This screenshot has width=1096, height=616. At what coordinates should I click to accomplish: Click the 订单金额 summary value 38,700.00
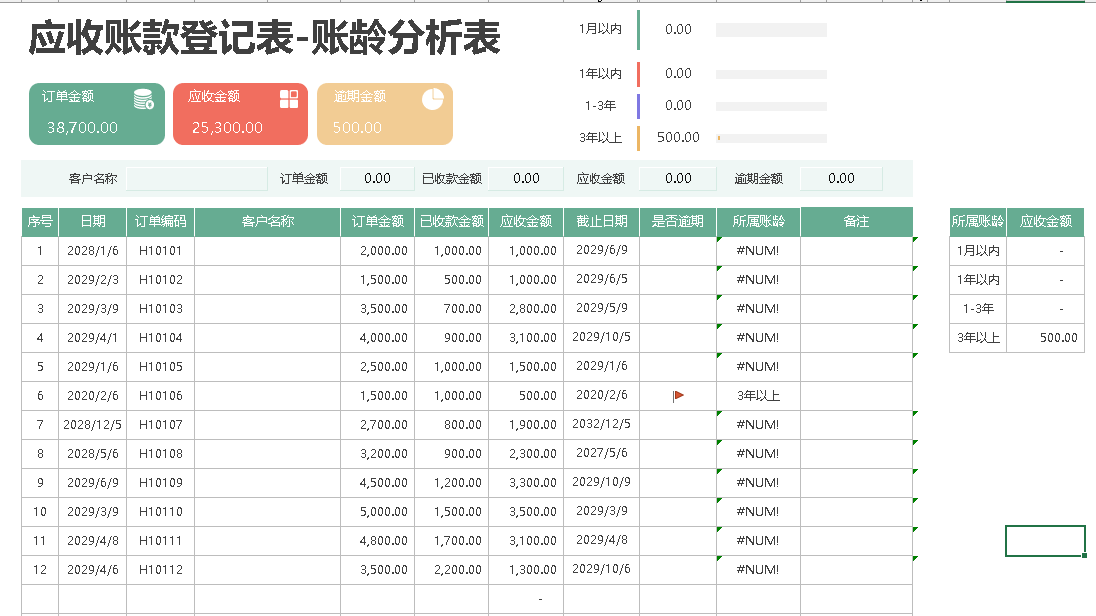click(82, 127)
